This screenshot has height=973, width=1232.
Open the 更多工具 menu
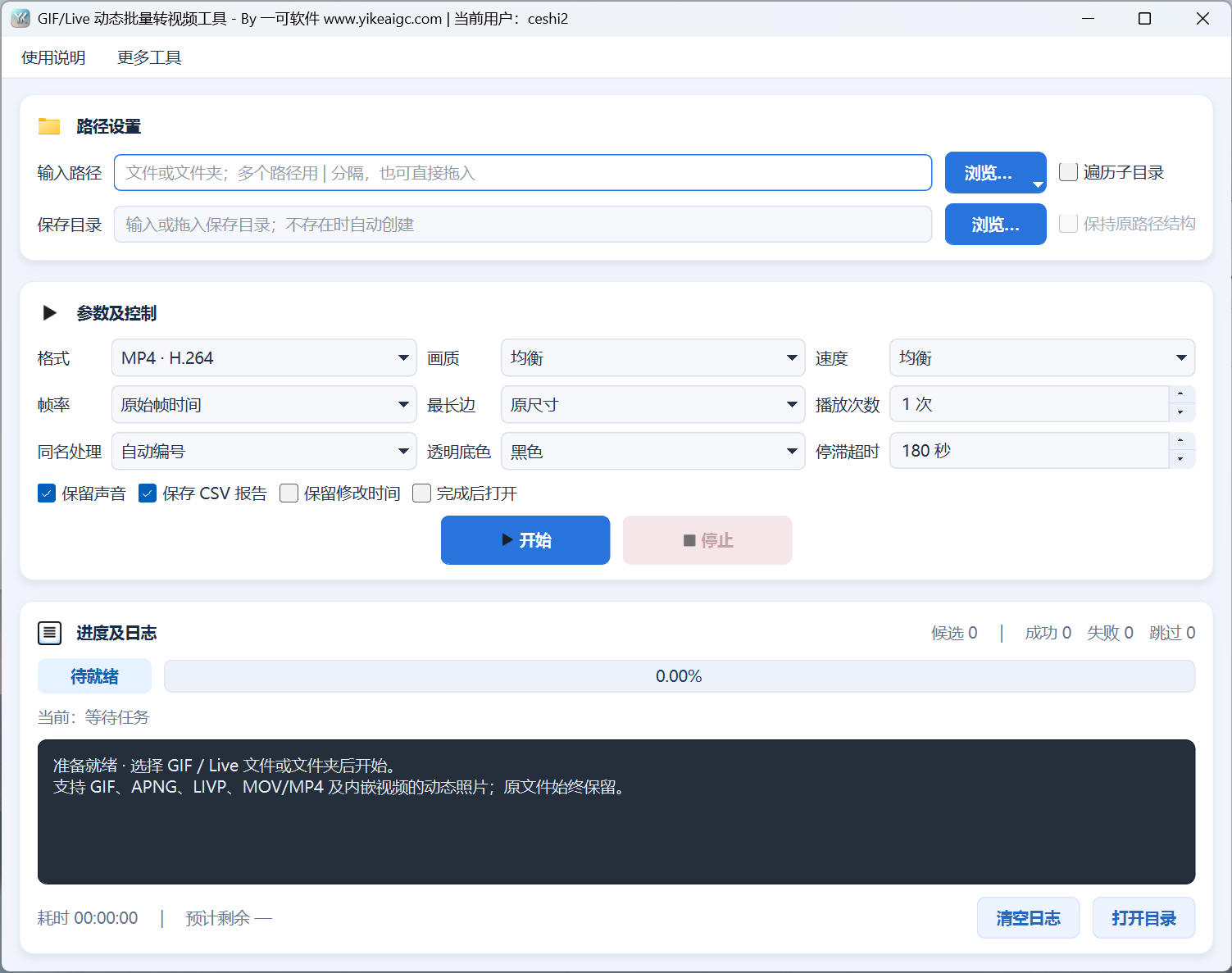149,57
